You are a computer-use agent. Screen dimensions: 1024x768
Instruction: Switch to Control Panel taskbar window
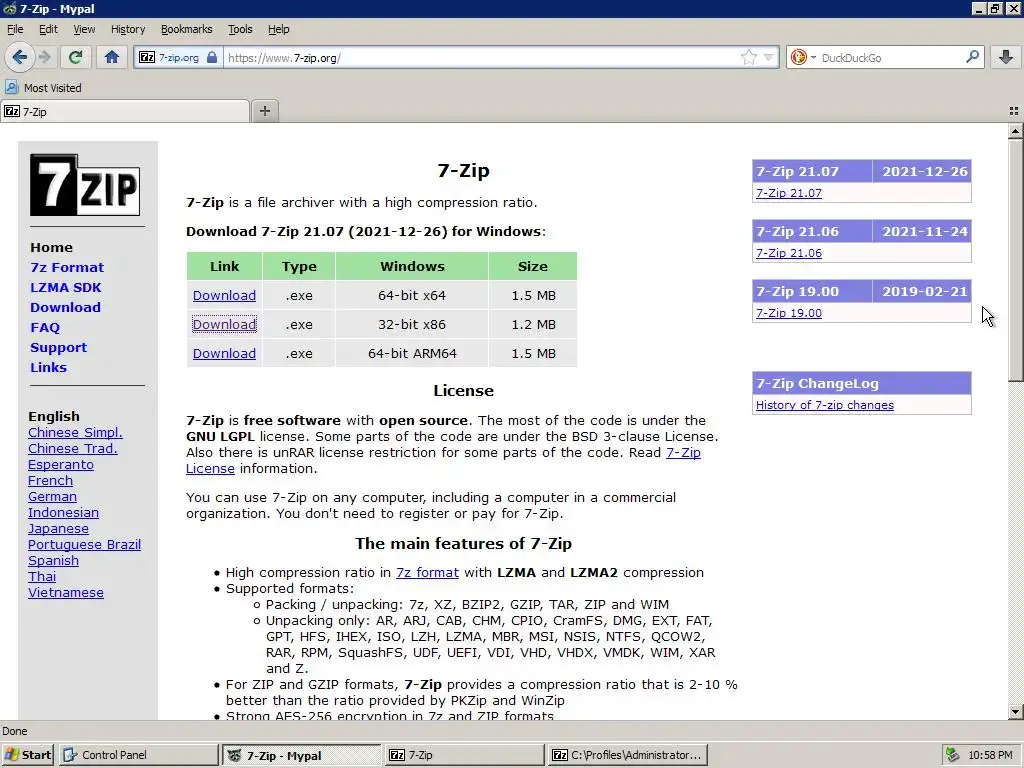pyautogui.click(x=138, y=755)
